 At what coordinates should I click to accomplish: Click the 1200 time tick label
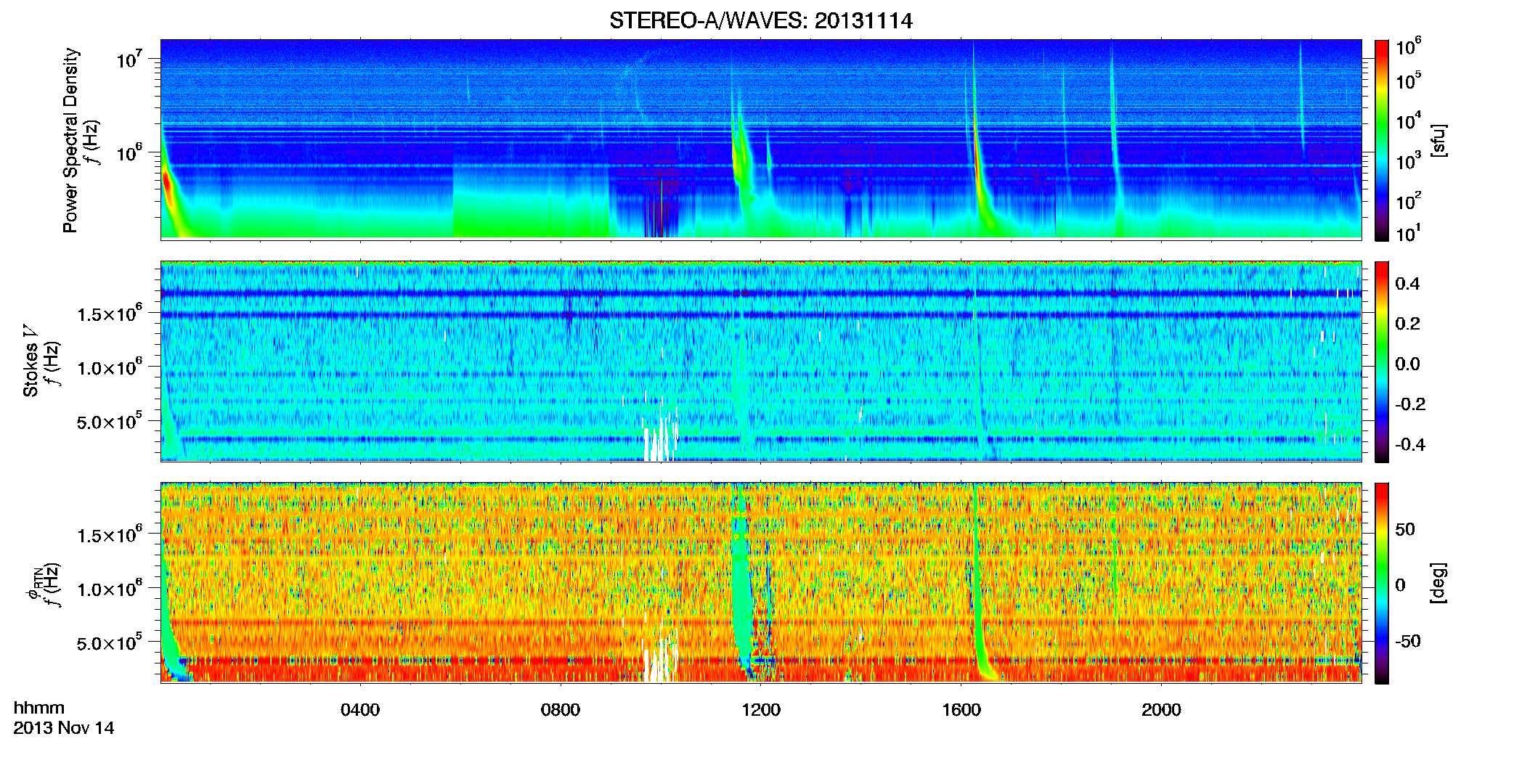[x=761, y=710]
